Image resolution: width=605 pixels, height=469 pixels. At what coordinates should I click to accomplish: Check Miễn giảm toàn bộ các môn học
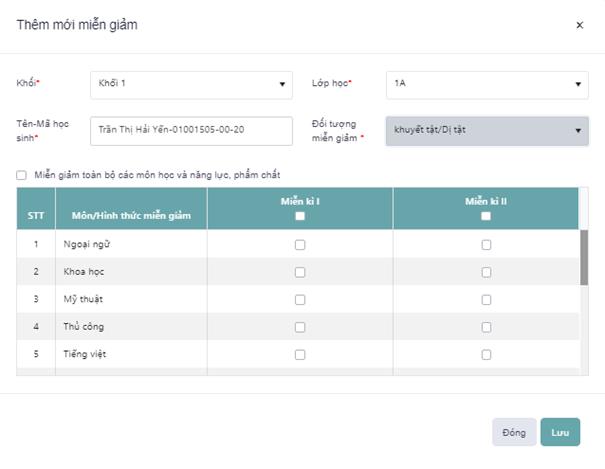click(x=22, y=175)
